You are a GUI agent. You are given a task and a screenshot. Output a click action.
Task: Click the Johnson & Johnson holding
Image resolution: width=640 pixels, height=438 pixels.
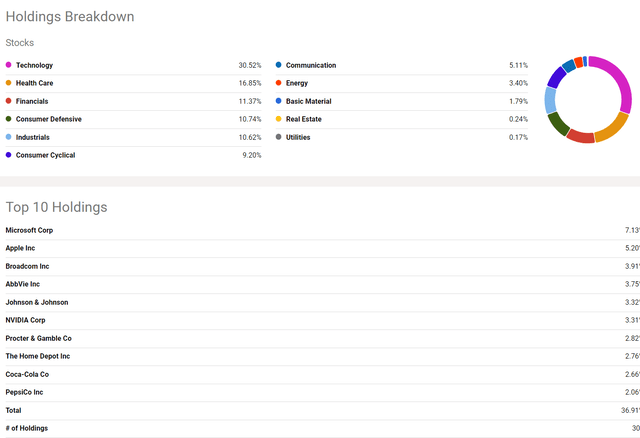37,302
